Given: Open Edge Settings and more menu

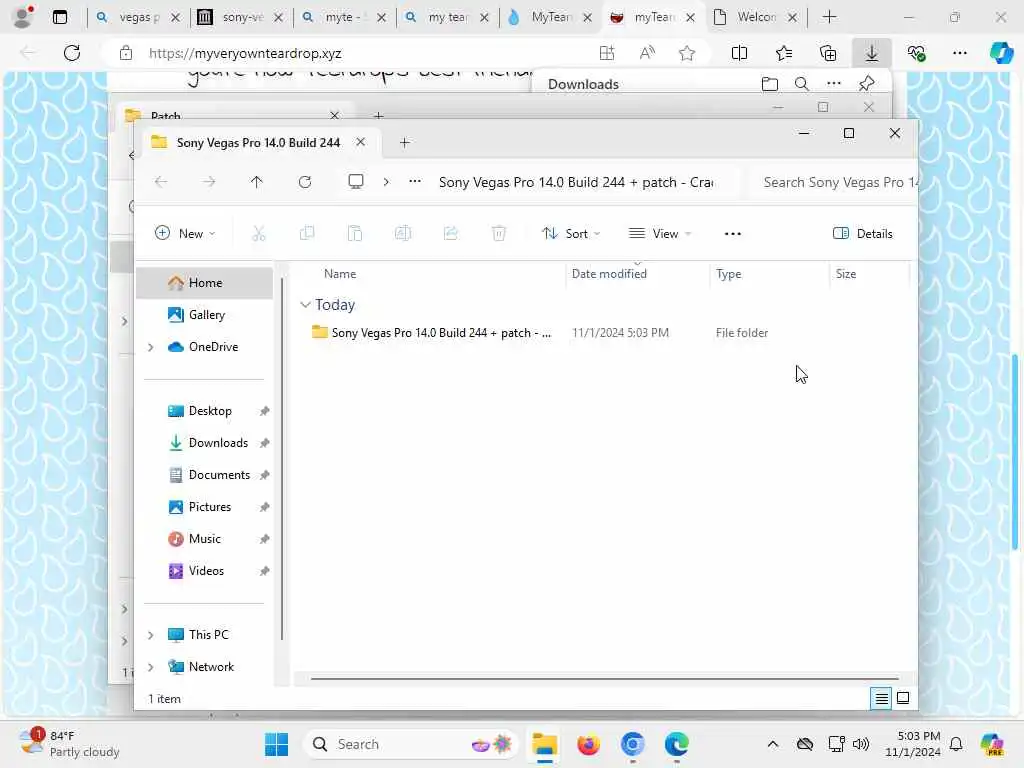Looking at the screenshot, I should coord(960,53).
